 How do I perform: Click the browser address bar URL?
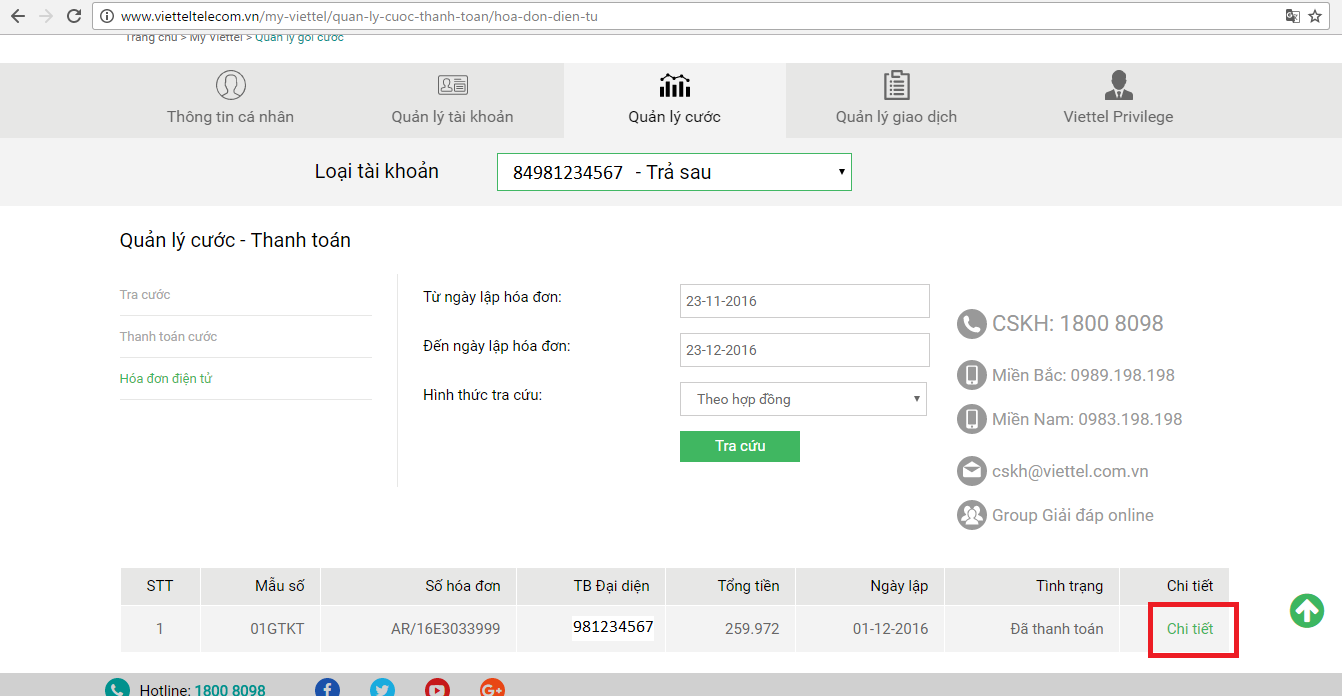point(359,16)
